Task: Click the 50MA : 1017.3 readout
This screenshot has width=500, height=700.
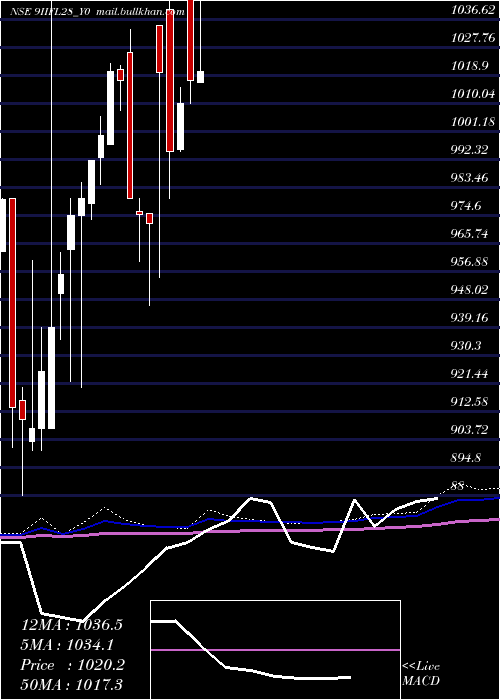Action: pyautogui.click(x=72, y=685)
